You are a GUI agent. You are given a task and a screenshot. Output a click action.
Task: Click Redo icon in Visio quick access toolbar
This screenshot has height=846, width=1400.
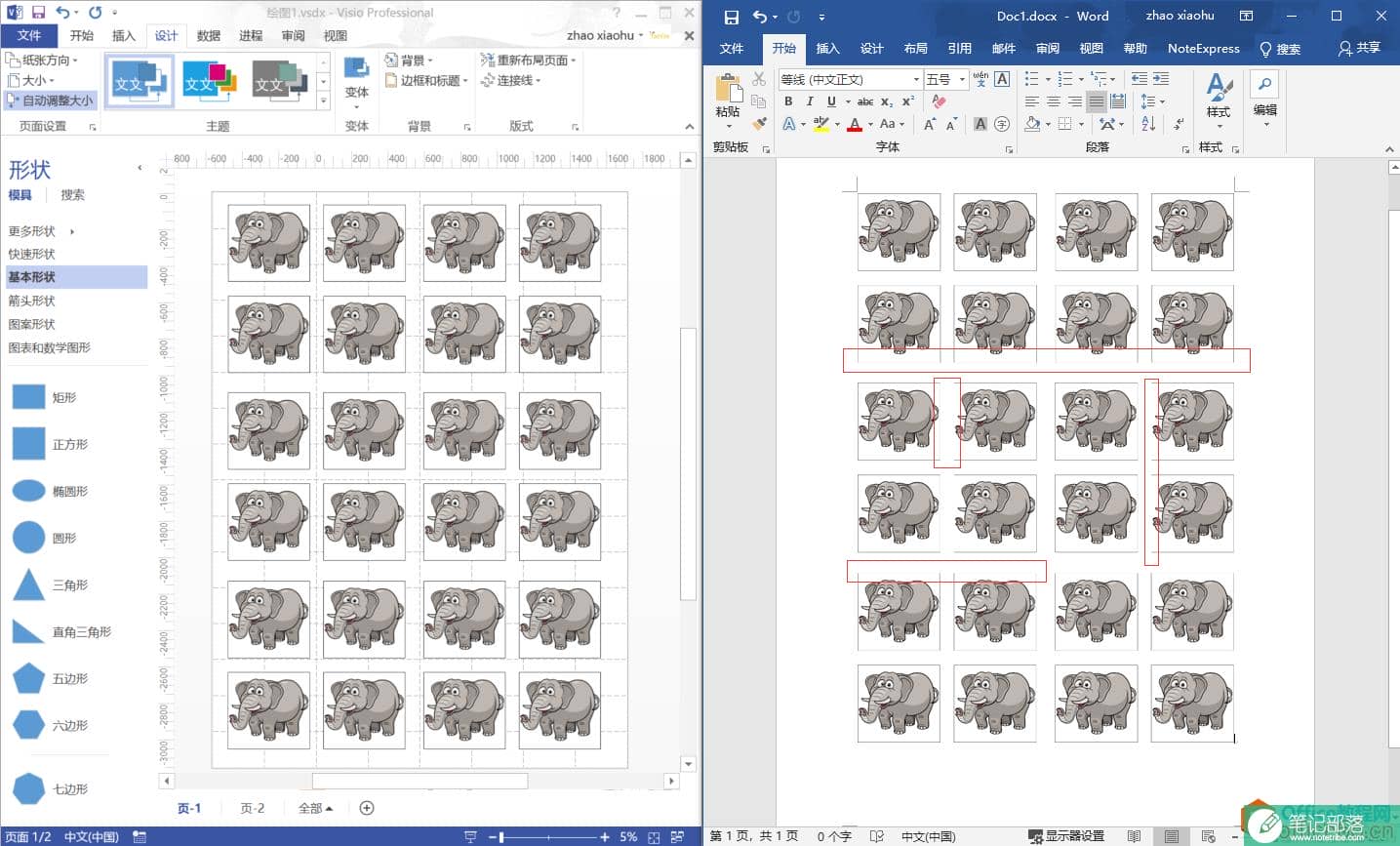(x=95, y=13)
